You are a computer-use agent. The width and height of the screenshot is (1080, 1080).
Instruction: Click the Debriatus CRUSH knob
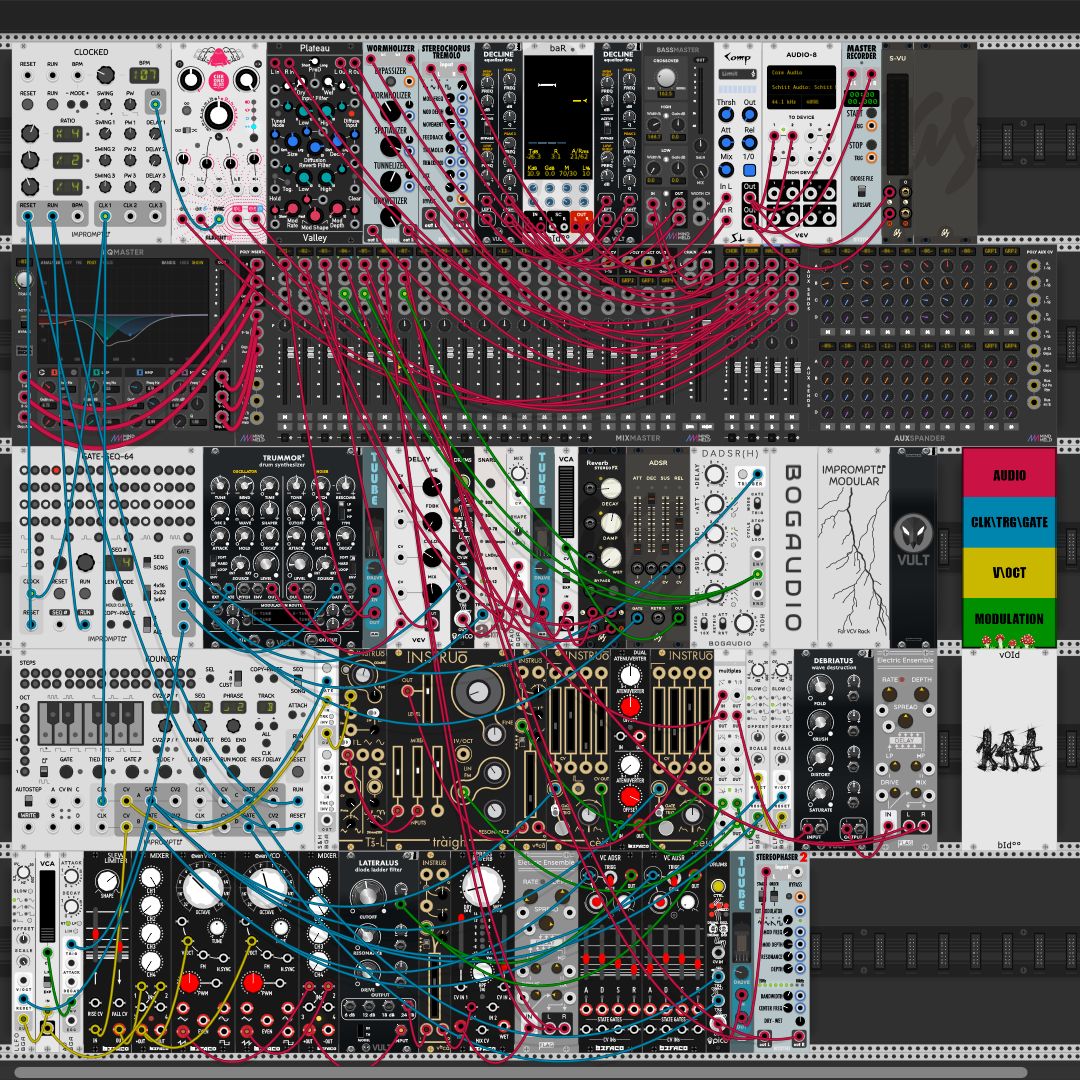pos(820,721)
